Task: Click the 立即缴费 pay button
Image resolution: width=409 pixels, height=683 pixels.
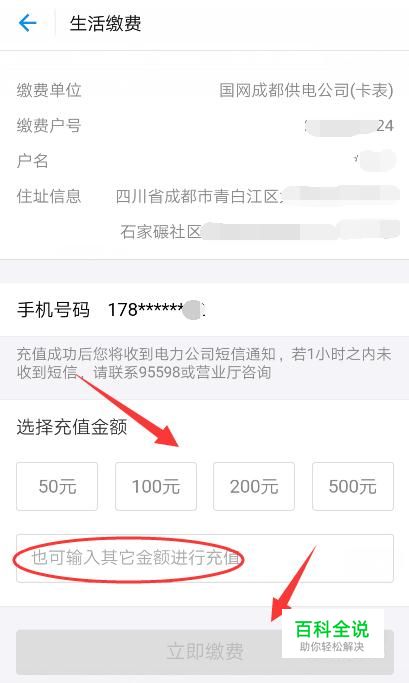Action: (205, 652)
